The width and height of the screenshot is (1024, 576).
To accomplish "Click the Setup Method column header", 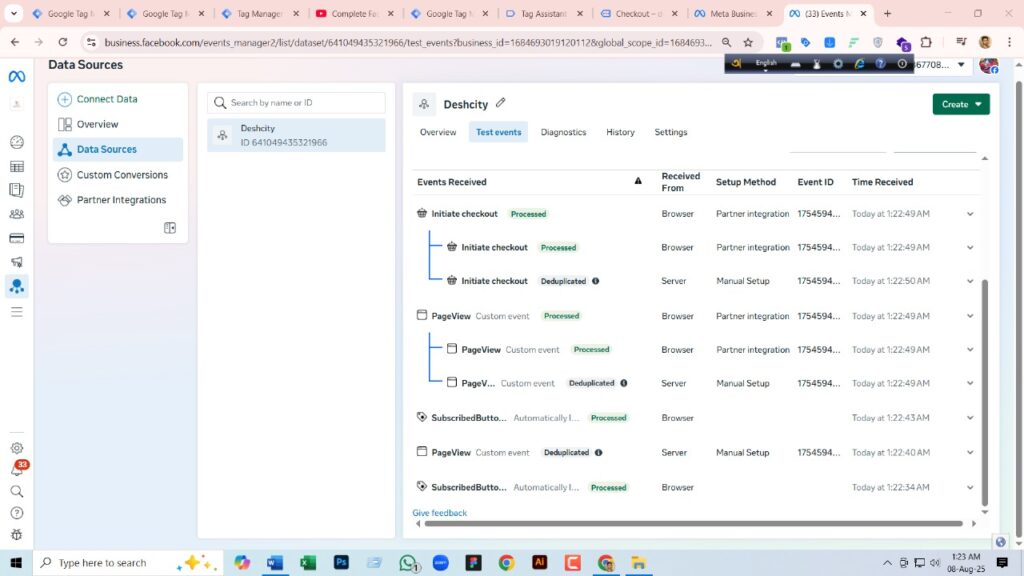I will pyautogui.click(x=746, y=182).
